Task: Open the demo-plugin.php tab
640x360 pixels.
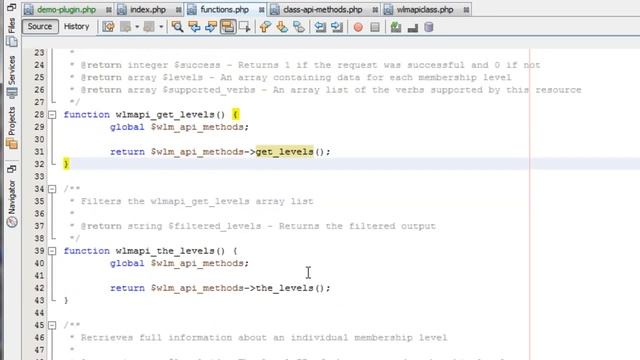Action: (x=66, y=9)
